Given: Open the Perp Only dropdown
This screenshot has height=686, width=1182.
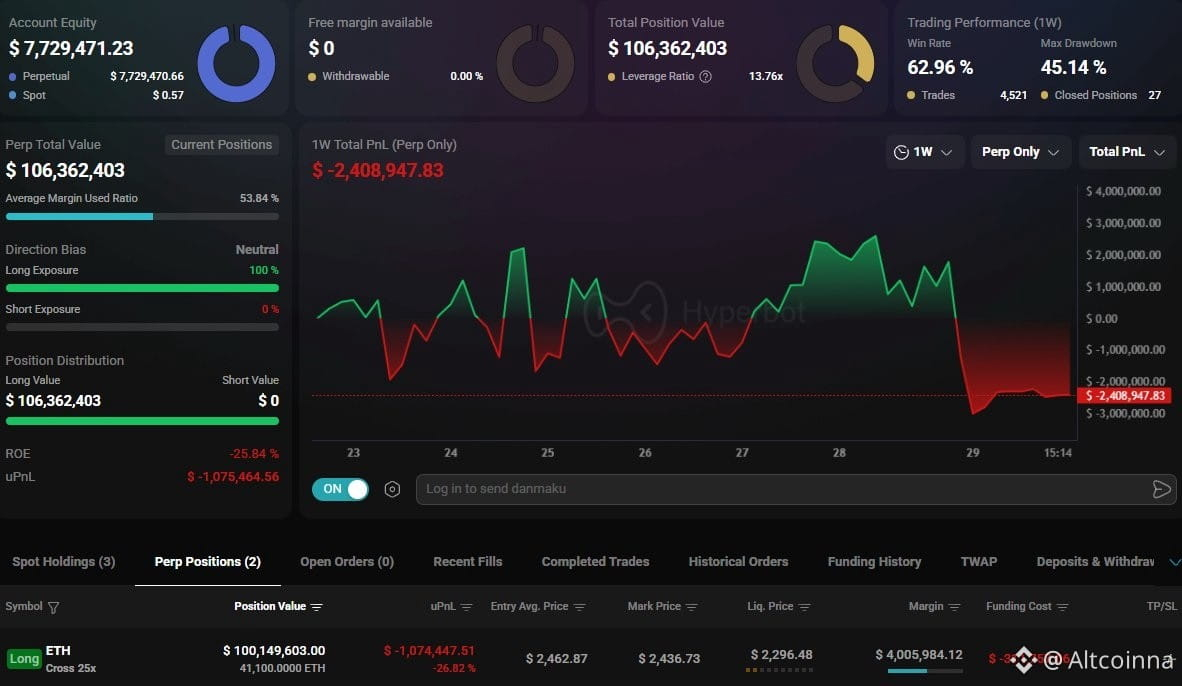Looking at the screenshot, I should pyautogui.click(x=1020, y=152).
